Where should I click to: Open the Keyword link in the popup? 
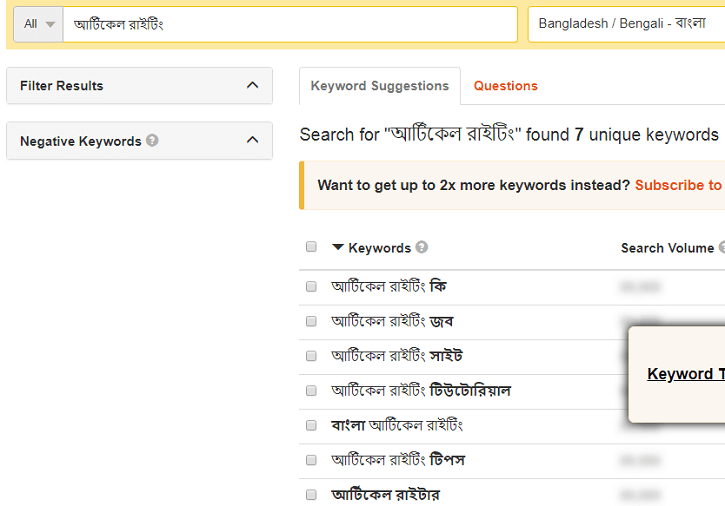click(x=686, y=374)
